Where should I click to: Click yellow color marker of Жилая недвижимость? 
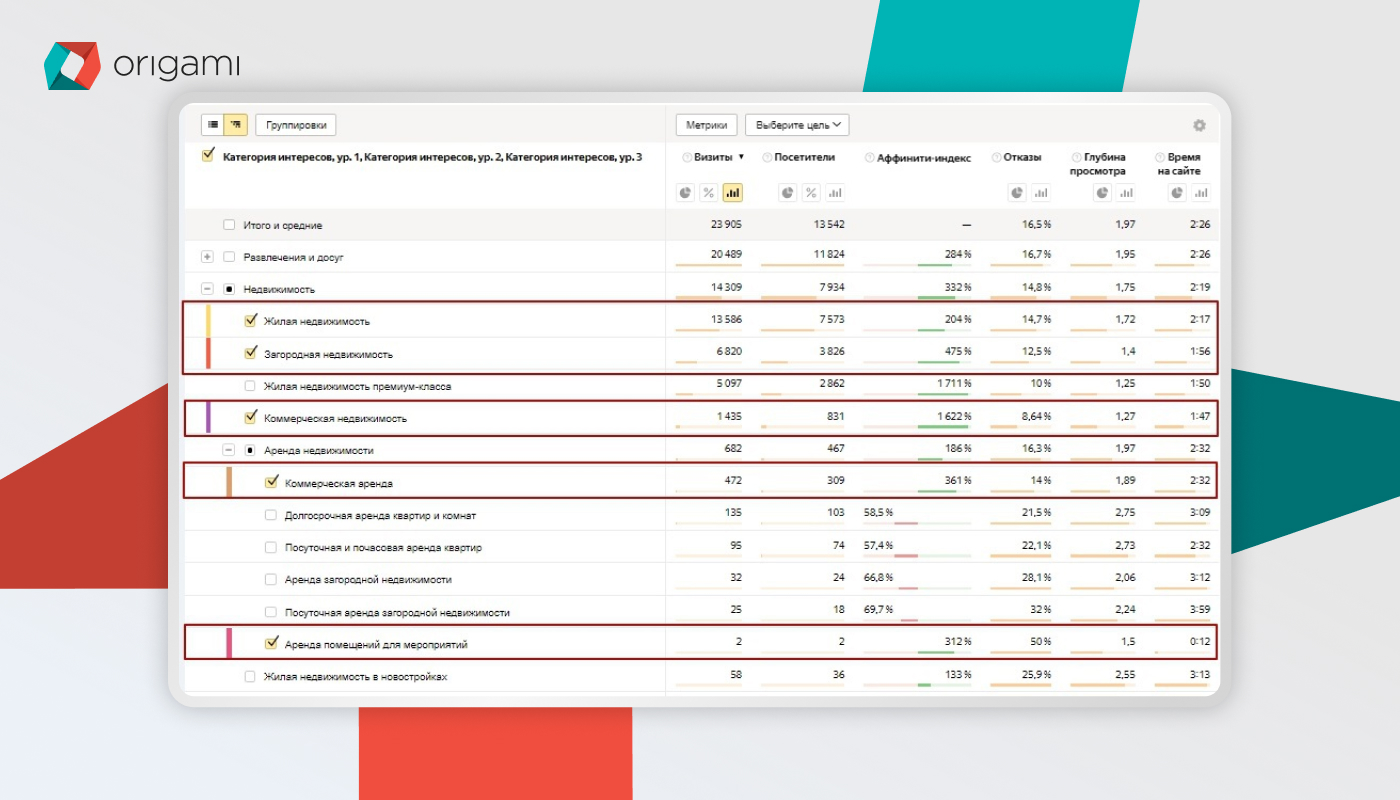point(208,321)
